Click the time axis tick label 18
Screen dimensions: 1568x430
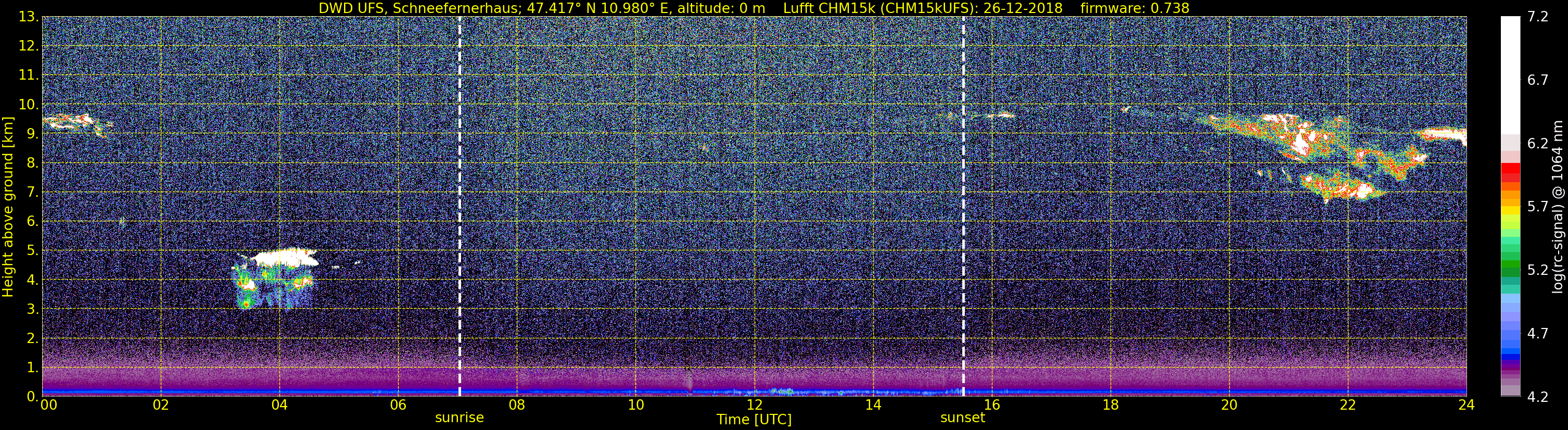[x=1110, y=405]
